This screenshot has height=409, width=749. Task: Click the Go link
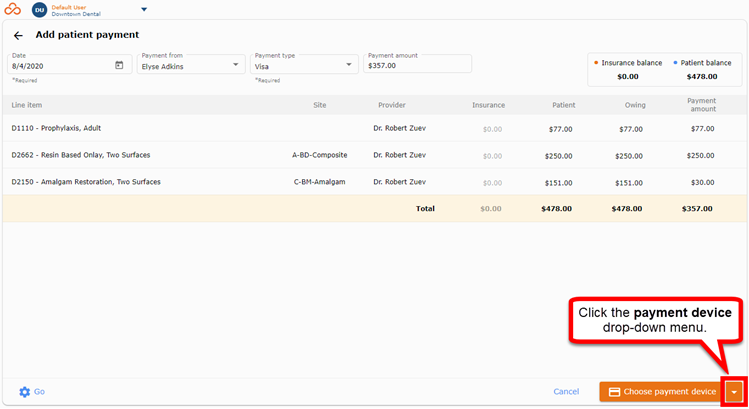pyautogui.click(x=39, y=391)
